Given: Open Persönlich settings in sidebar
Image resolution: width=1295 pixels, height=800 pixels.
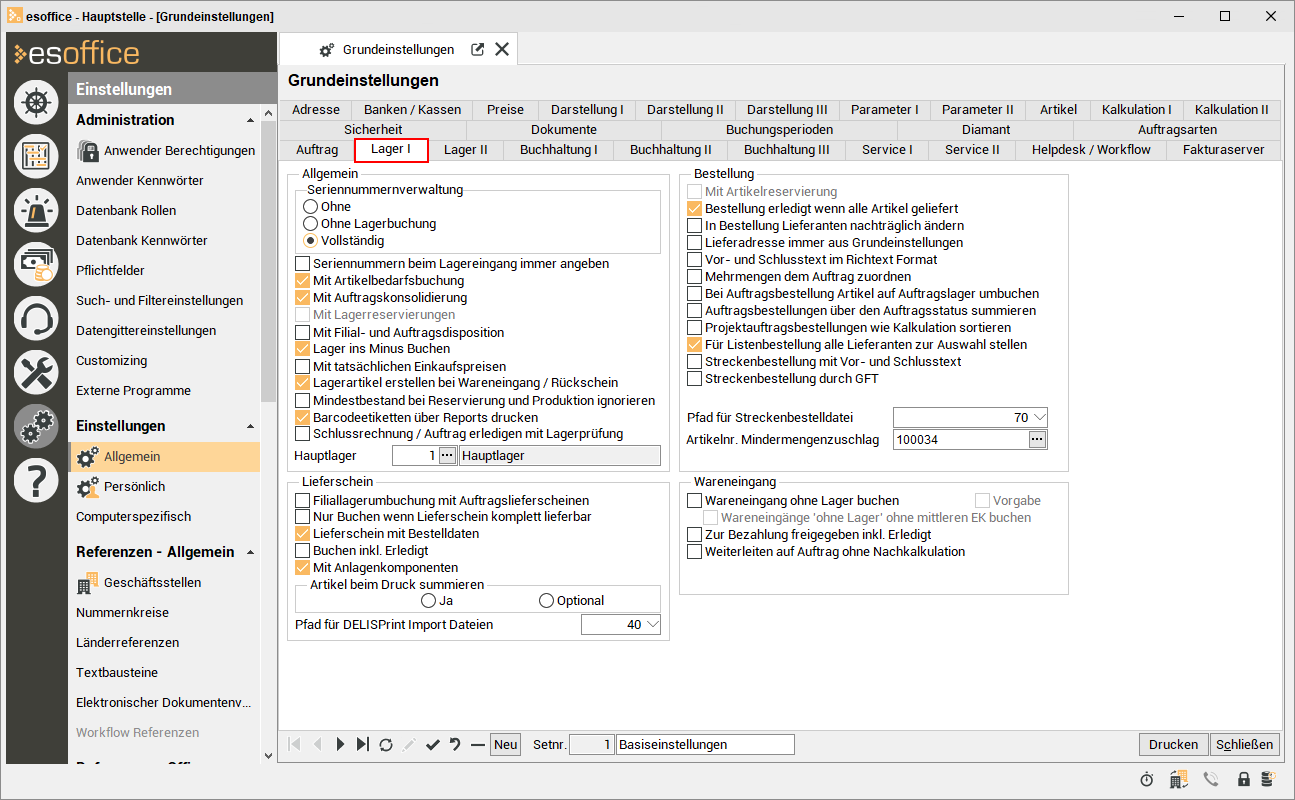Looking at the screenshot, I should click(x=120, y=487).
